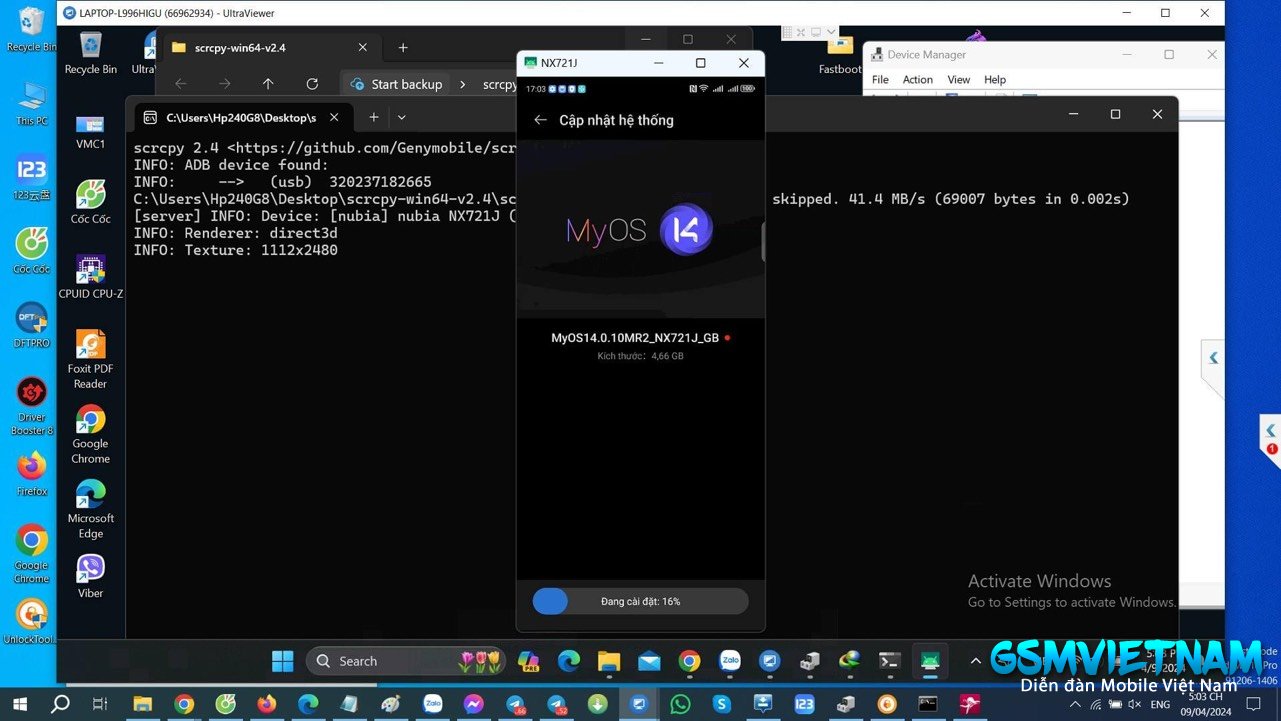The width and height of the screenshot is (1281, 721).
Task: Maximize the terminal window
Action: pos(1115,114)
